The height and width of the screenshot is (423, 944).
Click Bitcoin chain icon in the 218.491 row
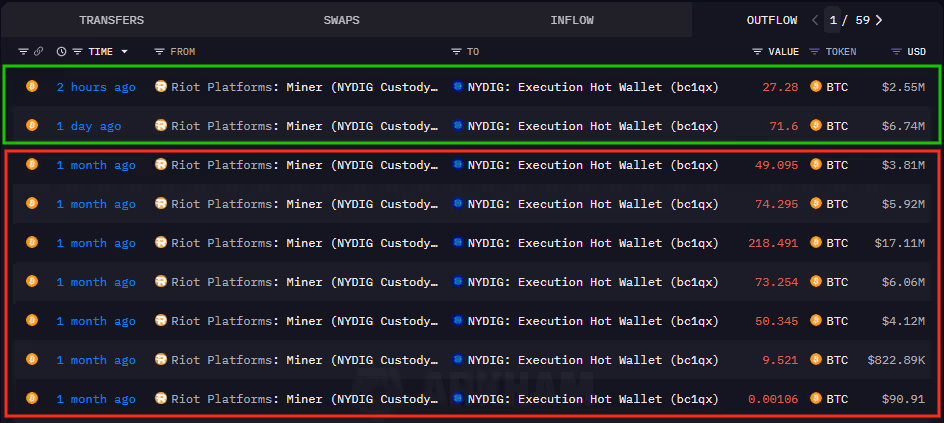pyautogui.click(x=32, y=242)
